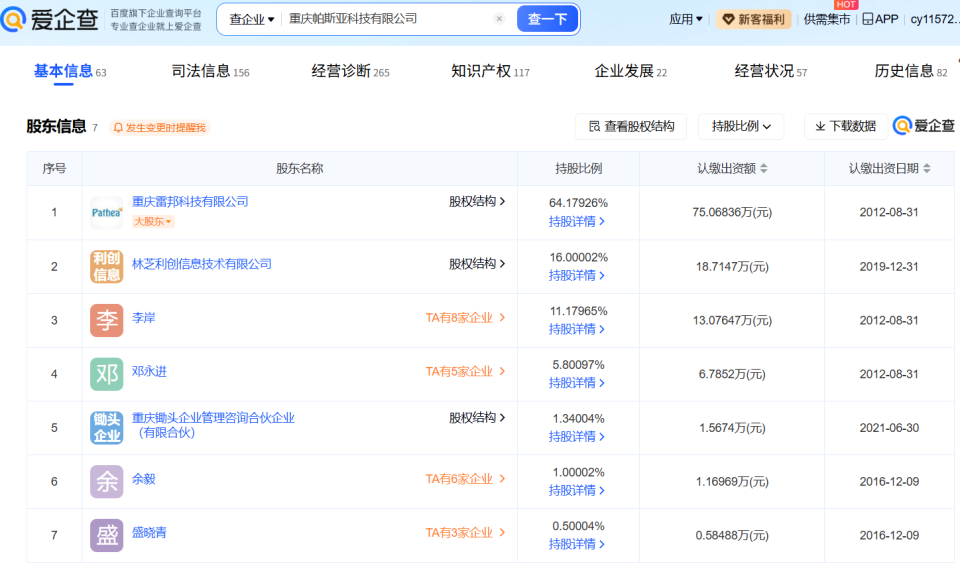This screenshot has height=564, width=960.
Task: Expand TA有6家企业 for 余毅
Action: click(465, 479)
